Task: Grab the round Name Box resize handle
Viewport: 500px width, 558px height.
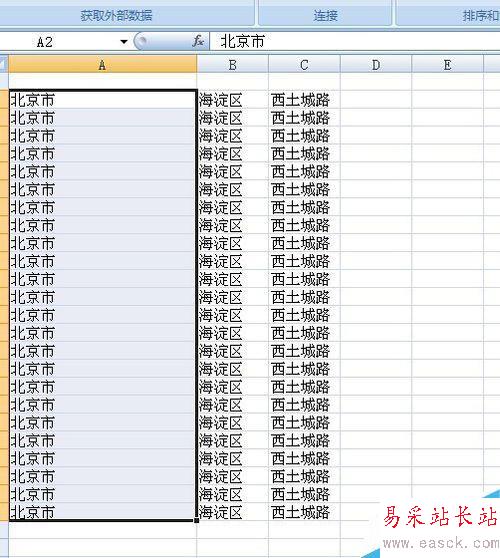Action: tap(141, 42)
